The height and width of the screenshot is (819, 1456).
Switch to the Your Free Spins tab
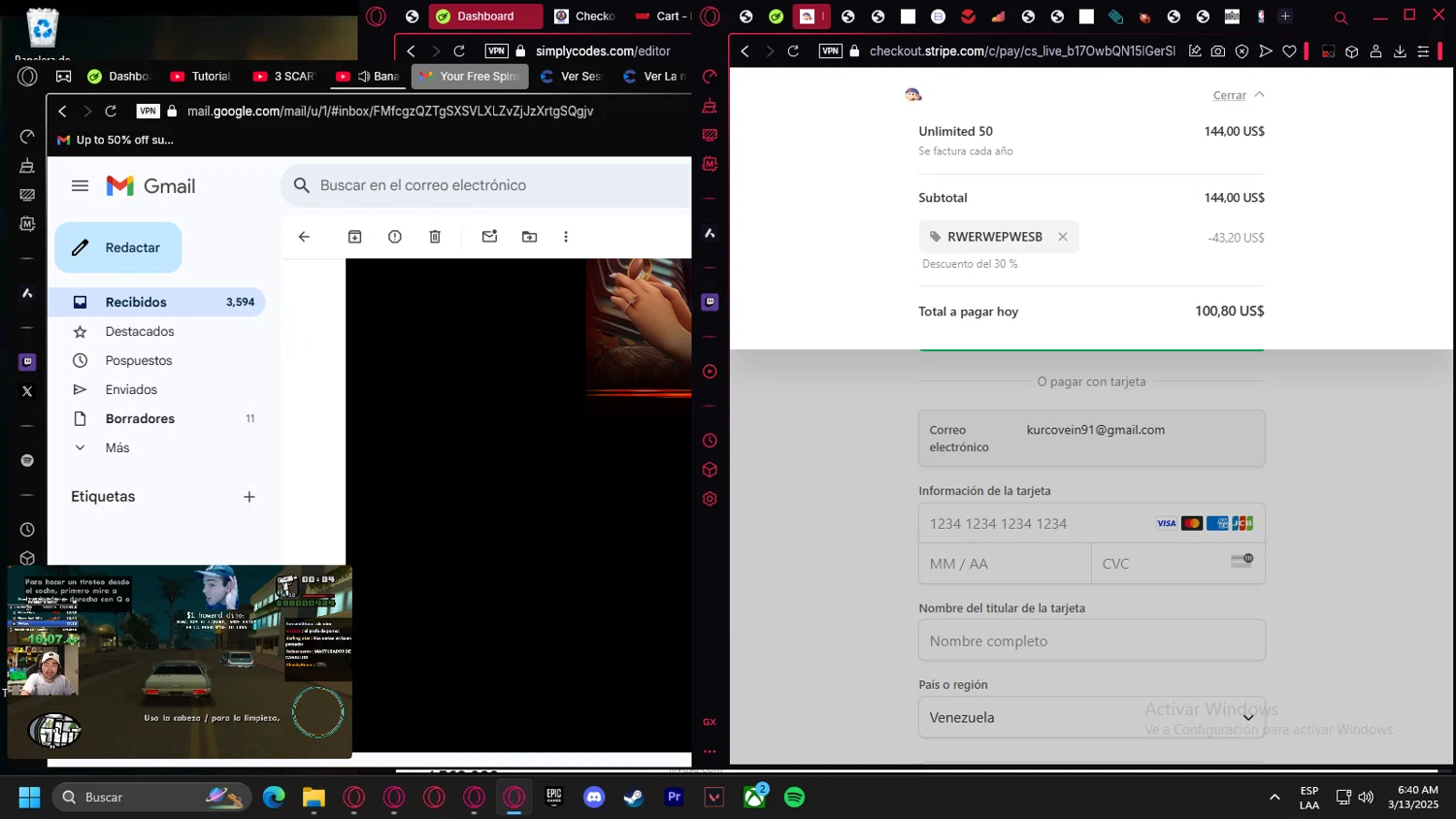point(470,77)
